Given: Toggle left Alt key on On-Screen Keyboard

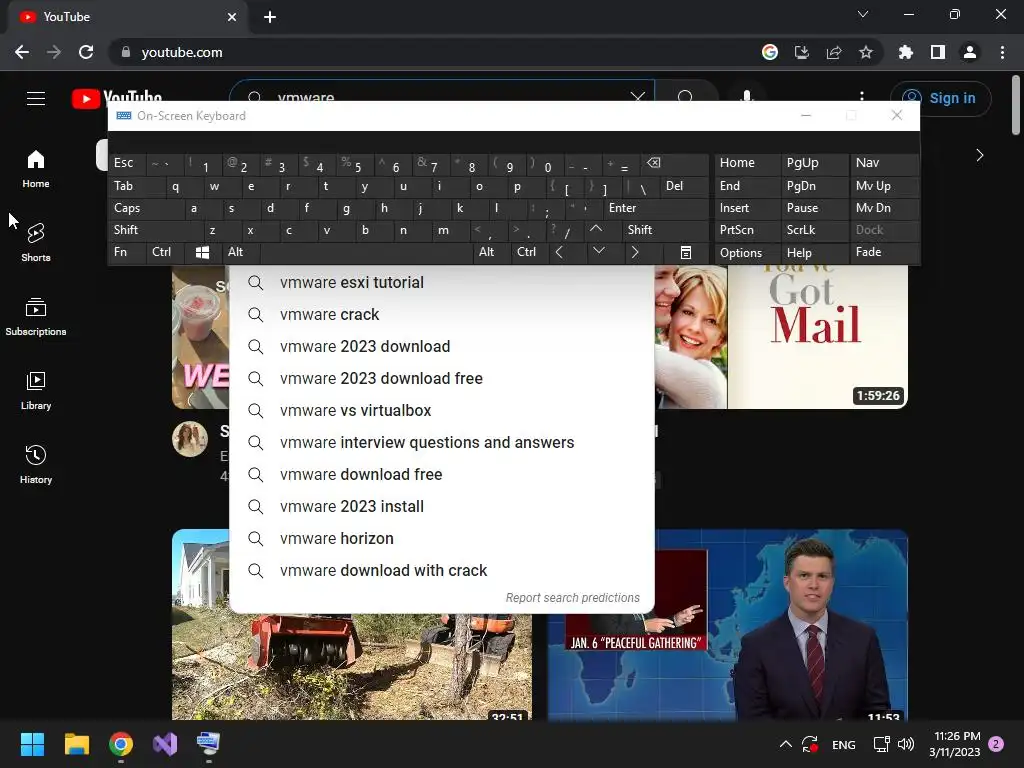Looking at the screenshot, I should pos(241,252).
